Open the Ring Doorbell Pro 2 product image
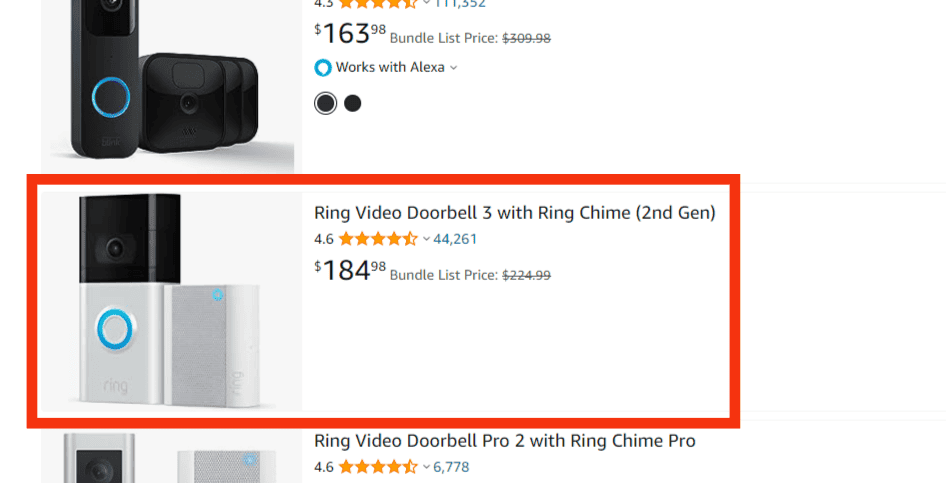 pyautogui.click(x=171, y=460)
